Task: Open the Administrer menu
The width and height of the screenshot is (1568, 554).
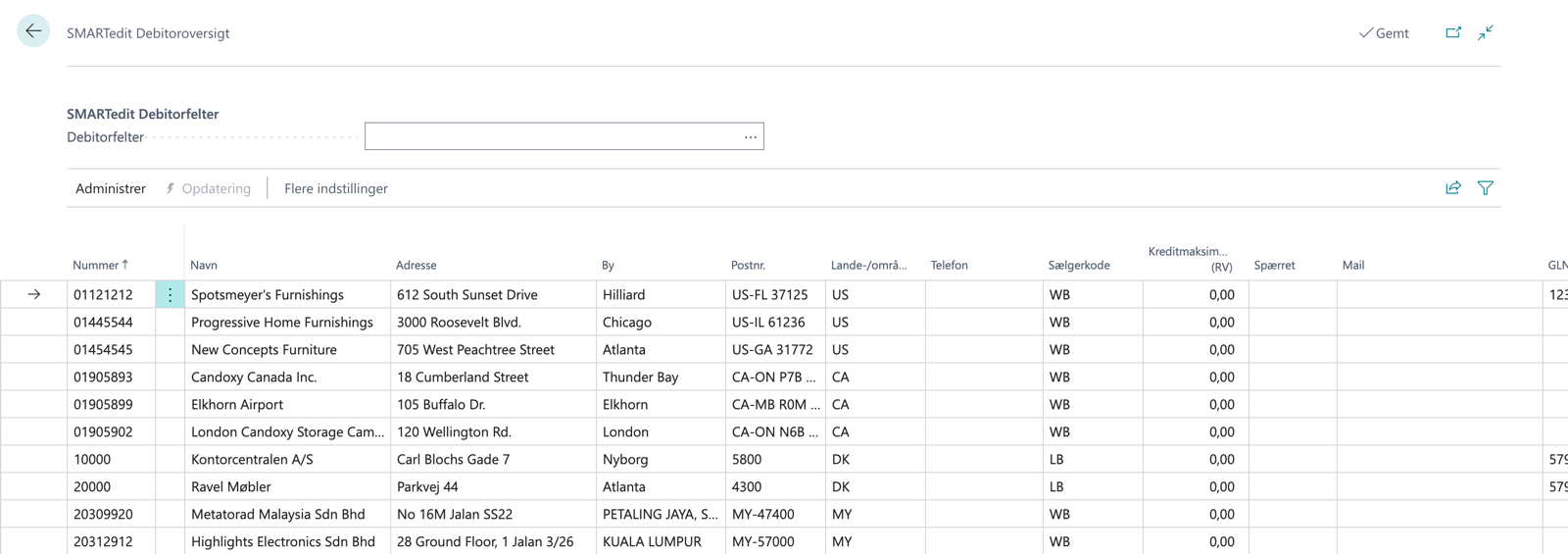Action: 111,188
